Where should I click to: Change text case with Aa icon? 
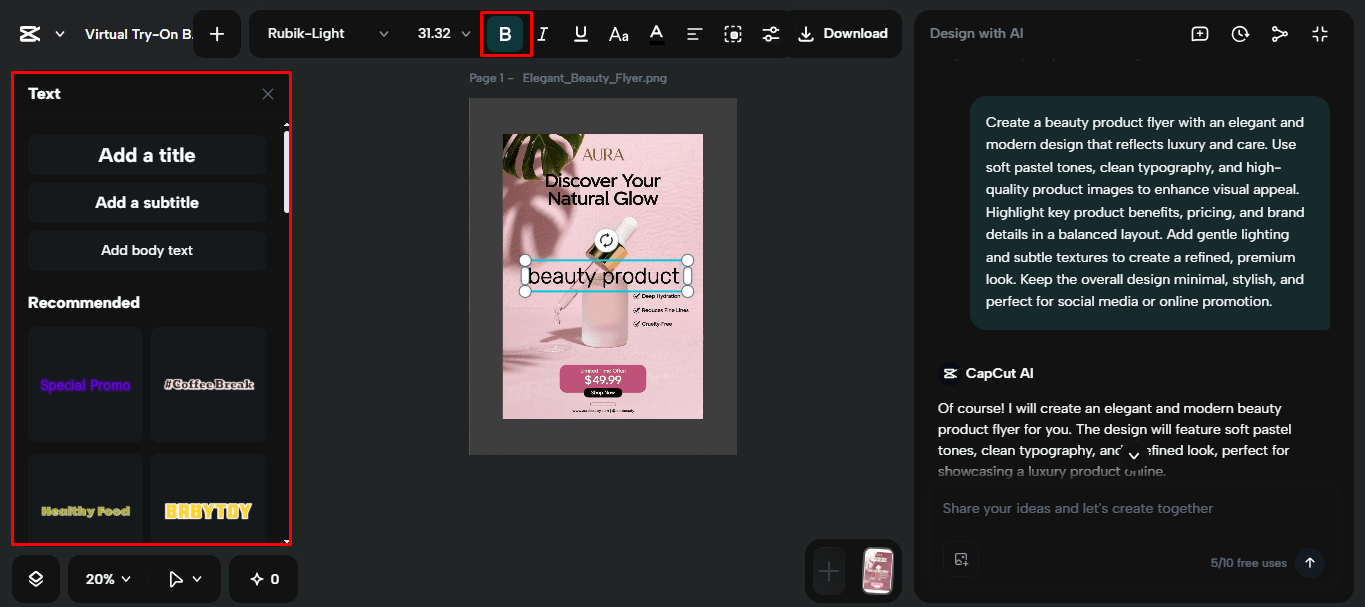pyautogui.click(x=619, y=34)
